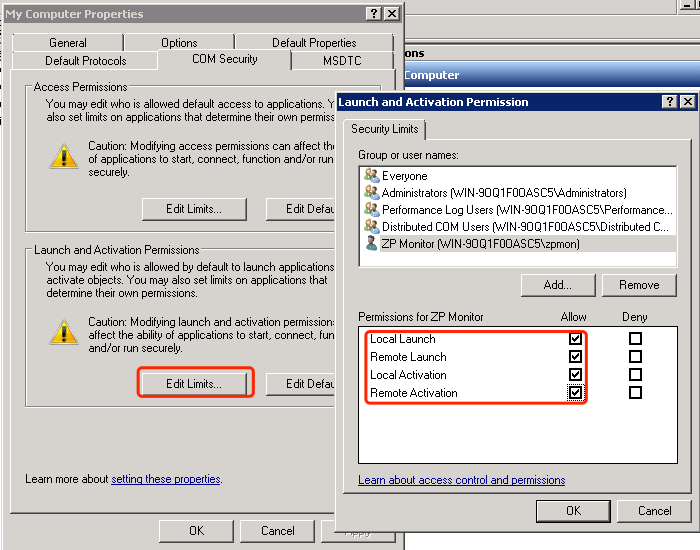Open the access control and permissions link
The width and height of the screenshot is (700, 550).
461,480
